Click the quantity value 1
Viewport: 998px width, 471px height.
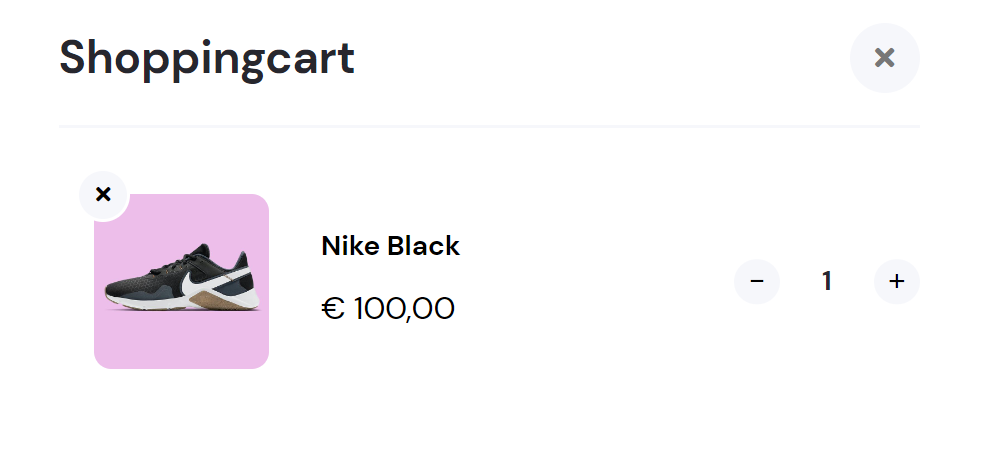(x=827, y=281)
